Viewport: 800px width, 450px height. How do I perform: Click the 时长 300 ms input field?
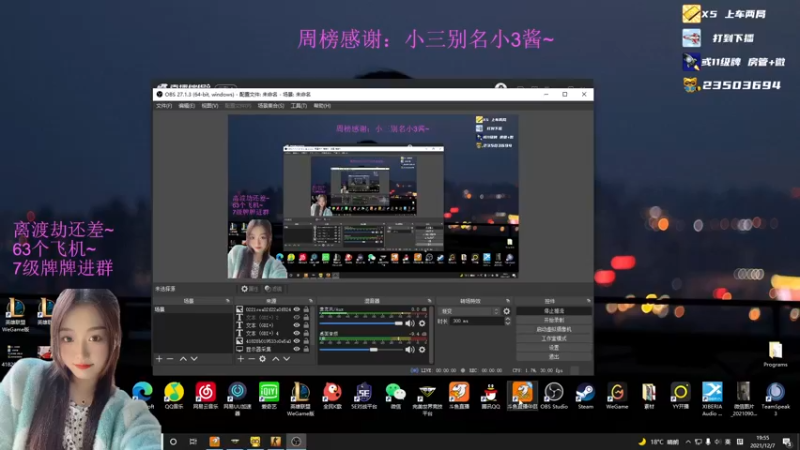click(x=476, y=321)
